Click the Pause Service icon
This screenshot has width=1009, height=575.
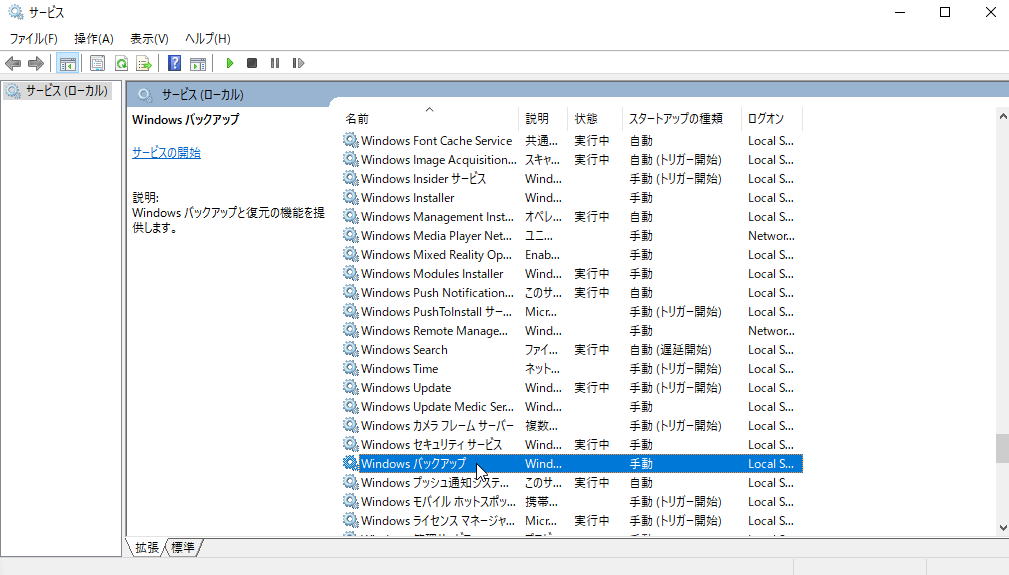pyautogui.click(x=275, y=63)
